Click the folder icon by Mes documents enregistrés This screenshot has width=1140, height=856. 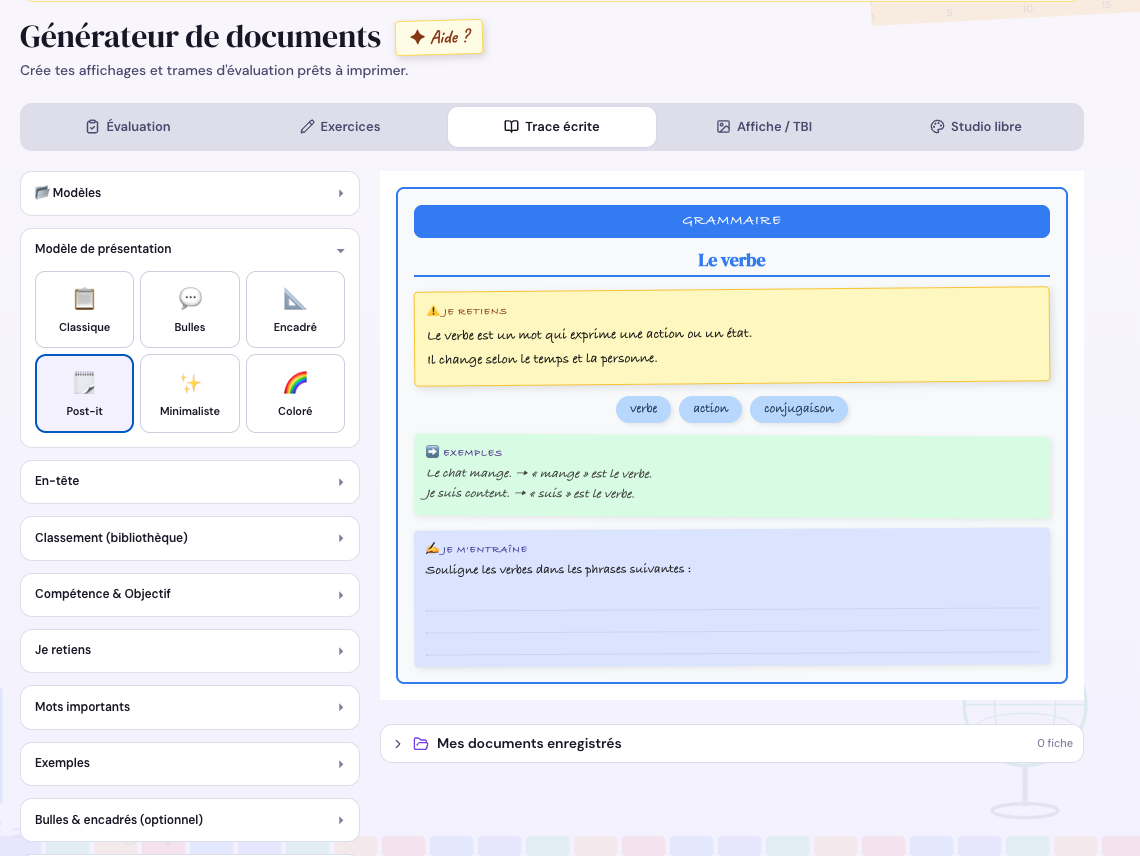421,743
